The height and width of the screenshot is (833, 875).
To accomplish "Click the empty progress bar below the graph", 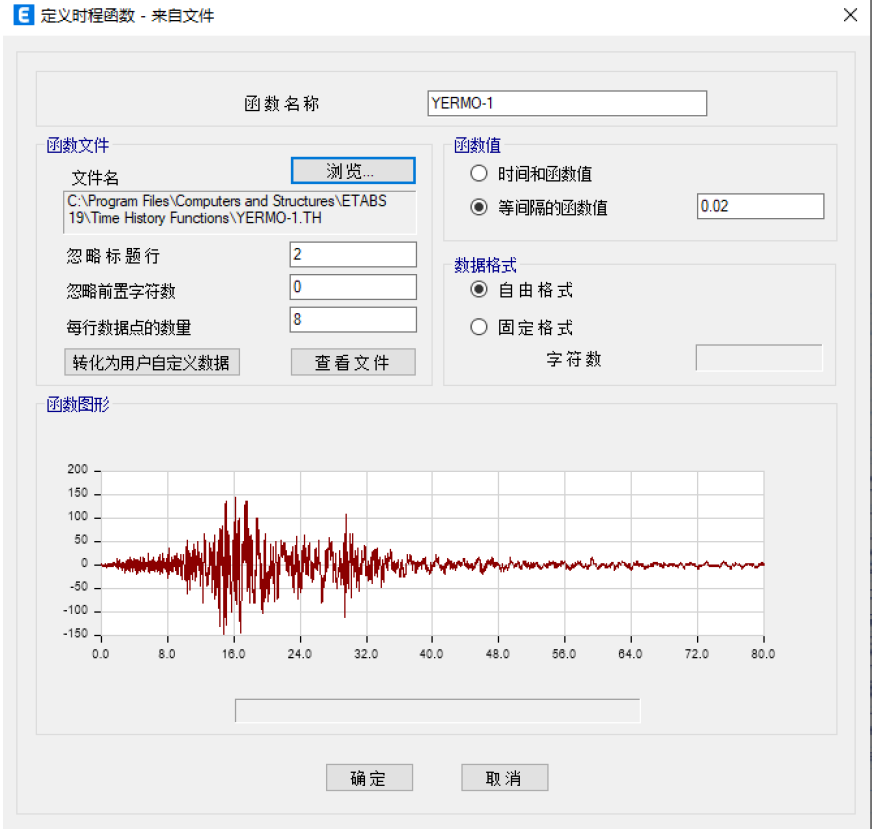I will click(x=438, y=710).
